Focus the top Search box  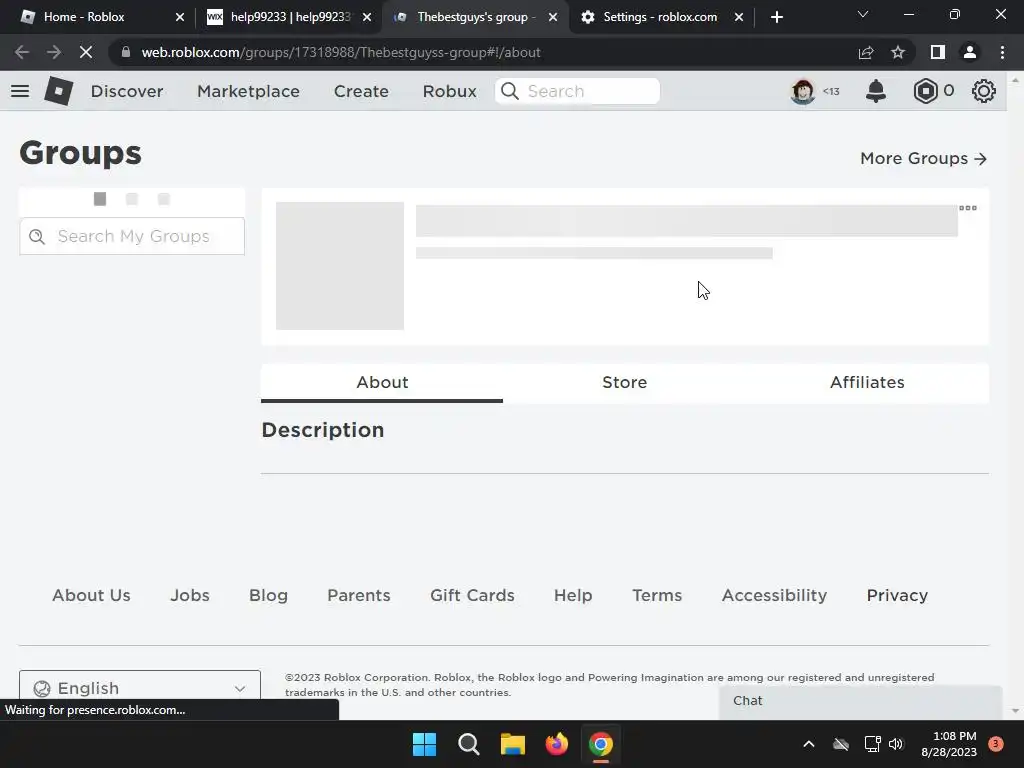577,91
